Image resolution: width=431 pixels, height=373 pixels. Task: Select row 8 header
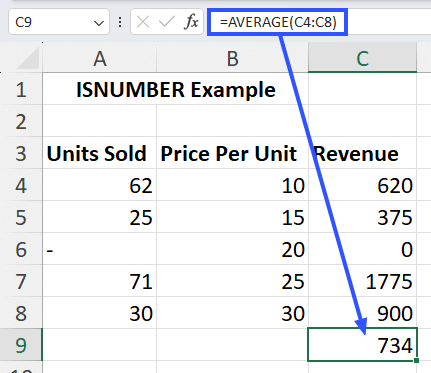click(21, 313)
